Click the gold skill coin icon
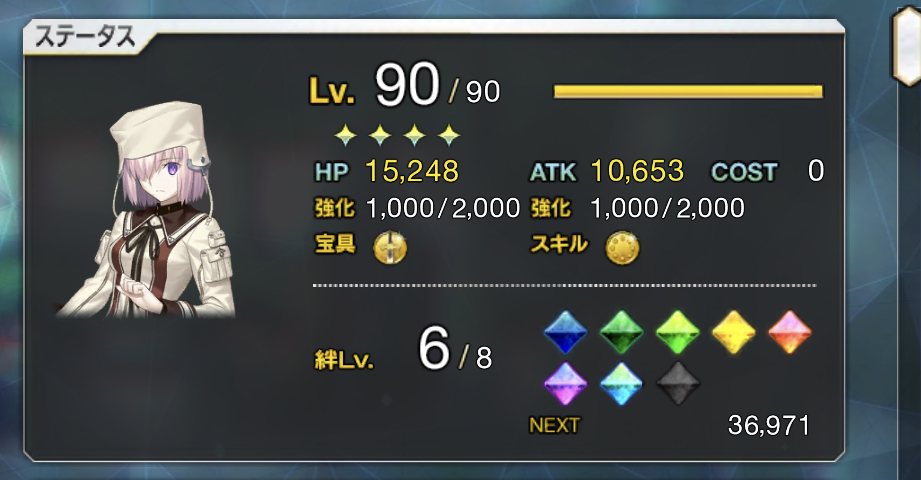The image size is (921, 480). [623, 247]
